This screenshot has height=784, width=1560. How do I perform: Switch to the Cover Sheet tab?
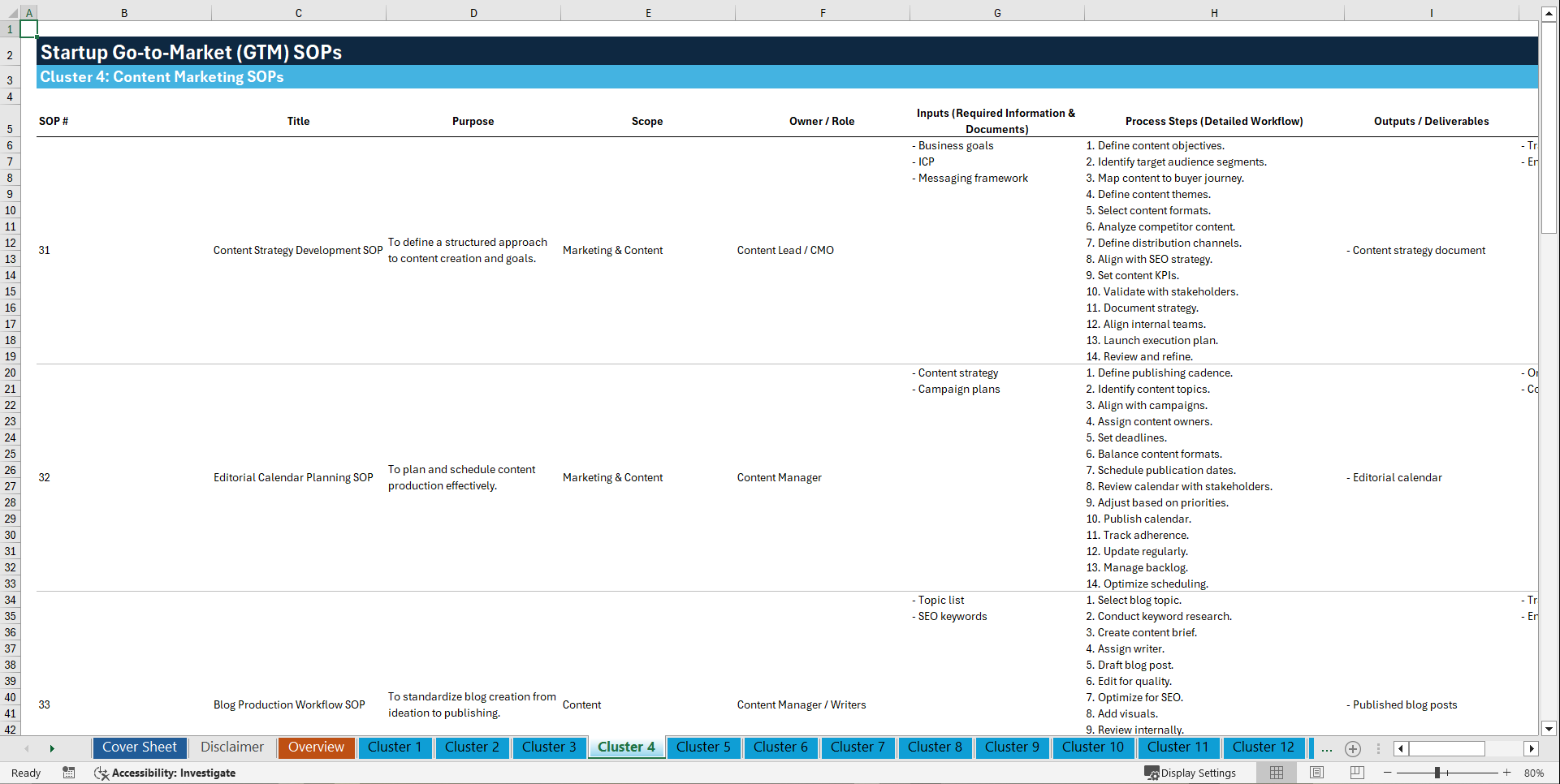(x=139, y=747)
